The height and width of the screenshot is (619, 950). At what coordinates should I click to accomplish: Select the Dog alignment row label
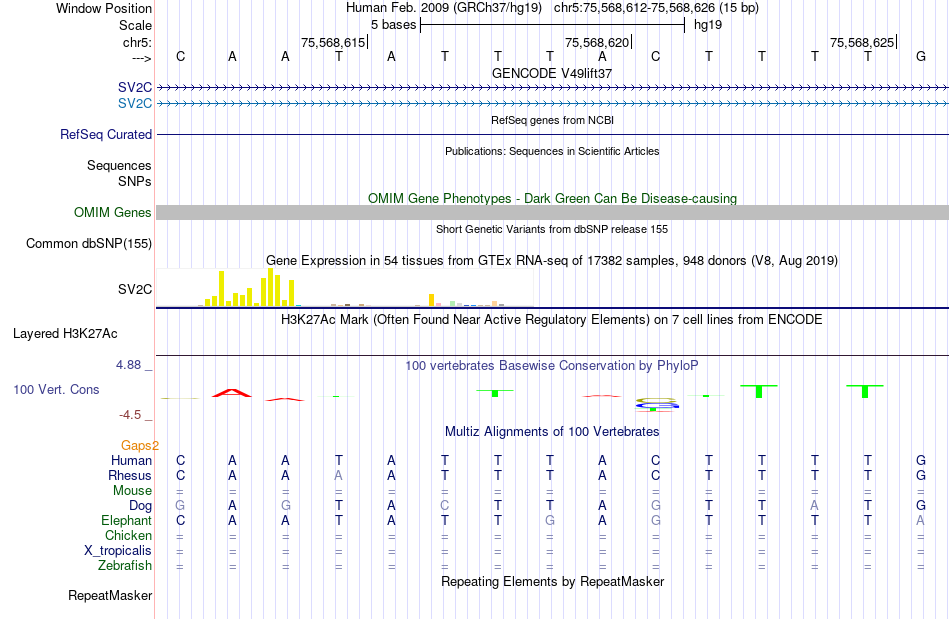click(x=140, y=506)
